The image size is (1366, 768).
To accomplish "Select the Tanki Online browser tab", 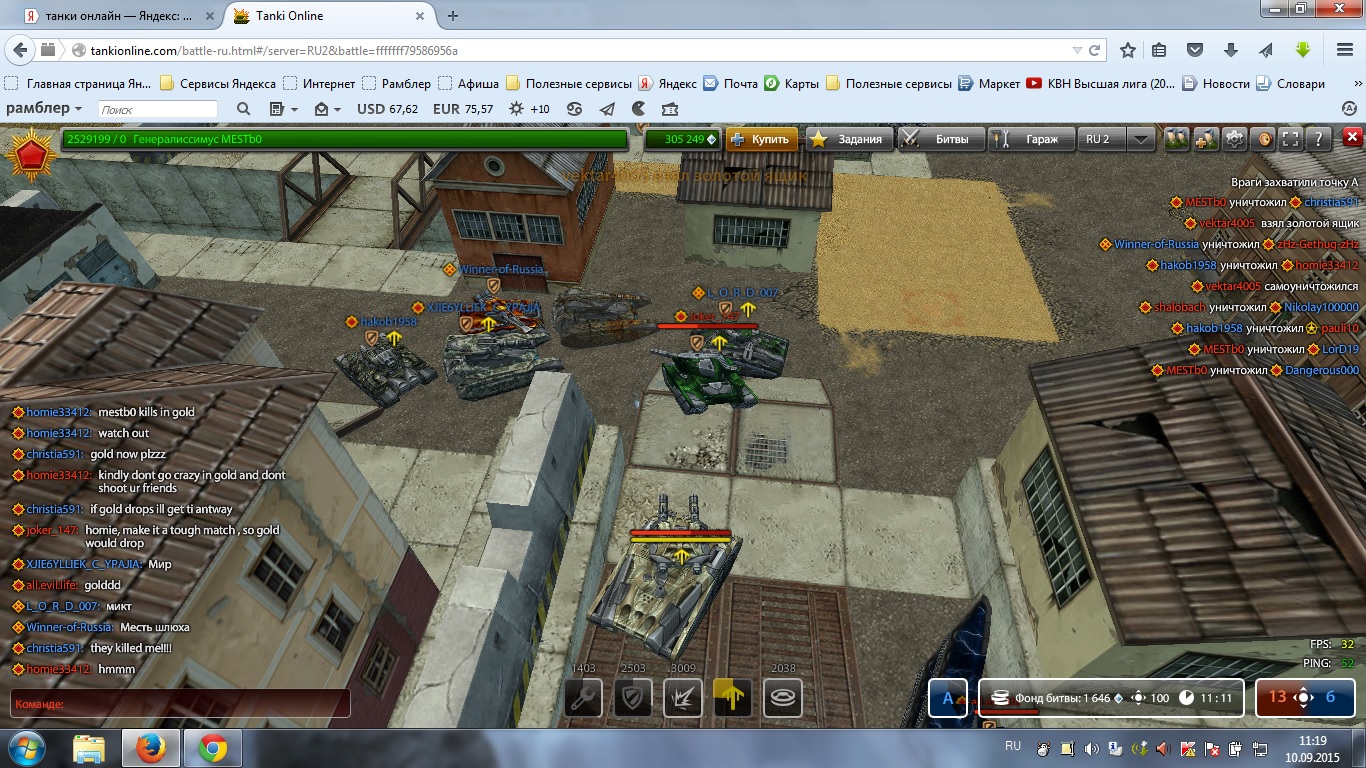I will tap(329, 16).
